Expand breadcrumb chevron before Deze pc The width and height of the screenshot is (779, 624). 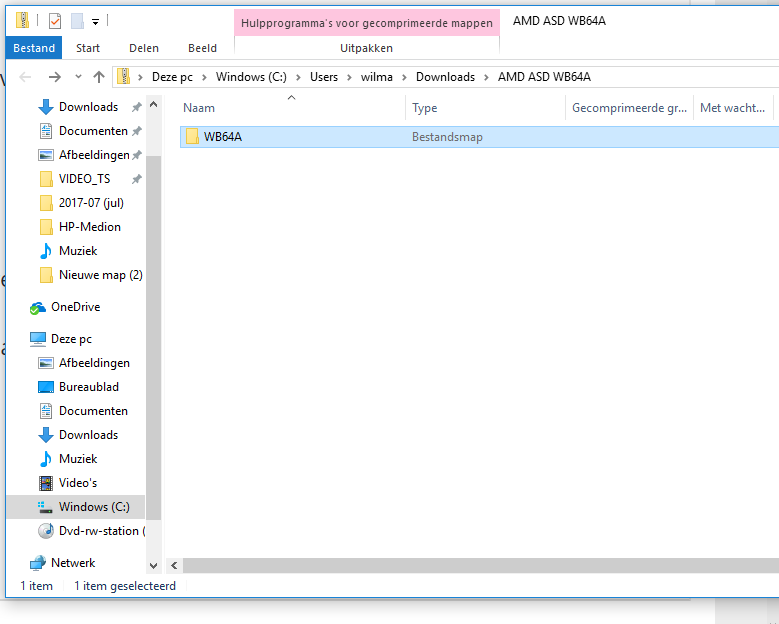pos(141,78)
